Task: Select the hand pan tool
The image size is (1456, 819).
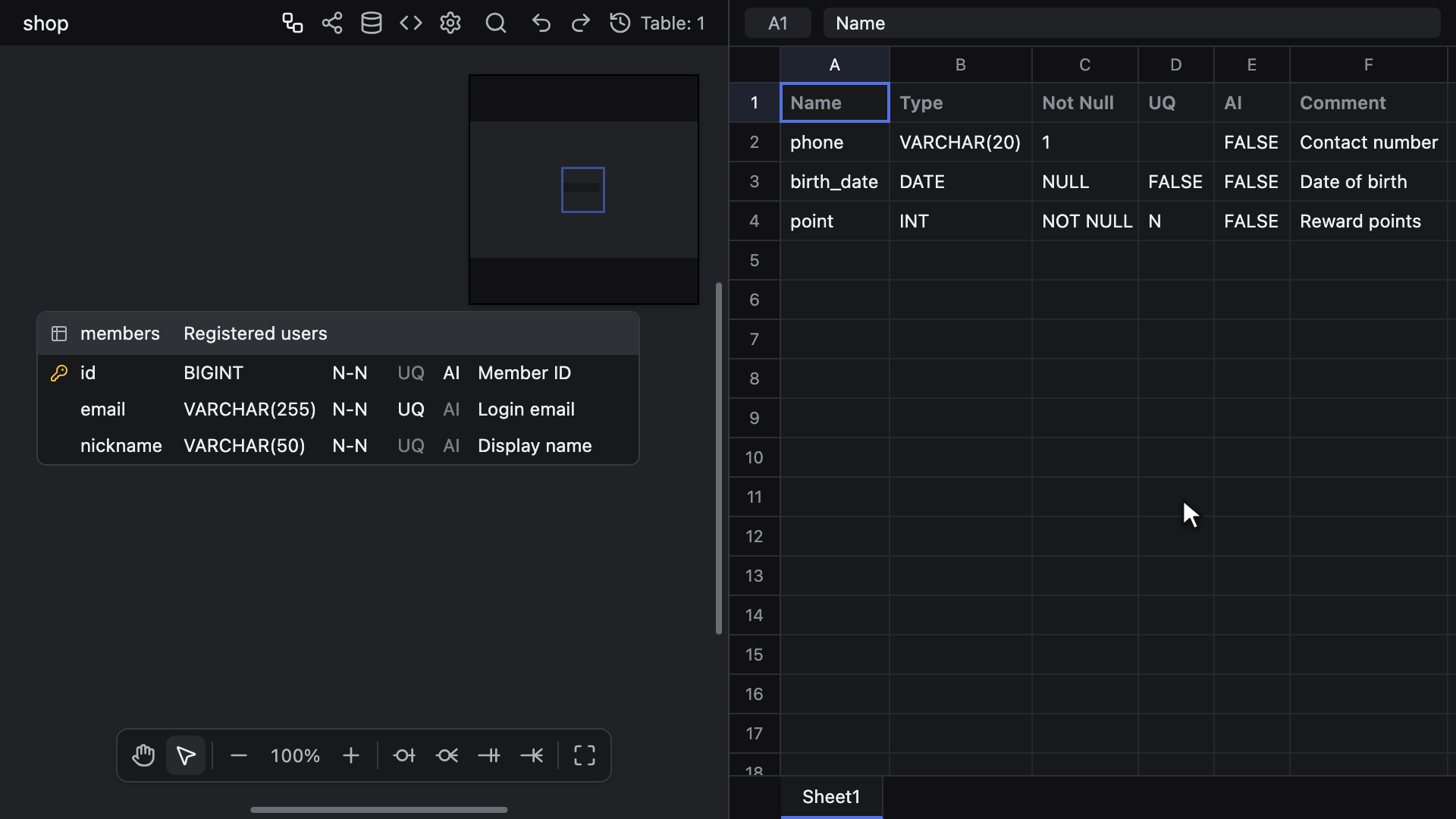Action: (143, 755)
